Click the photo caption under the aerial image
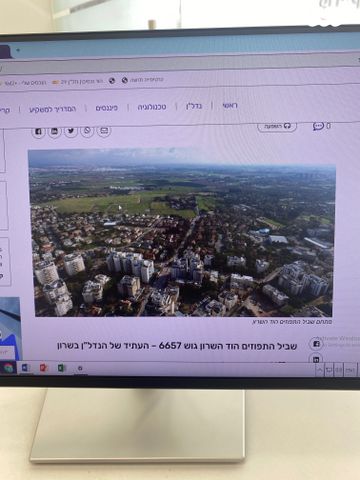360x480 pixels. click(x=292, y=322)
